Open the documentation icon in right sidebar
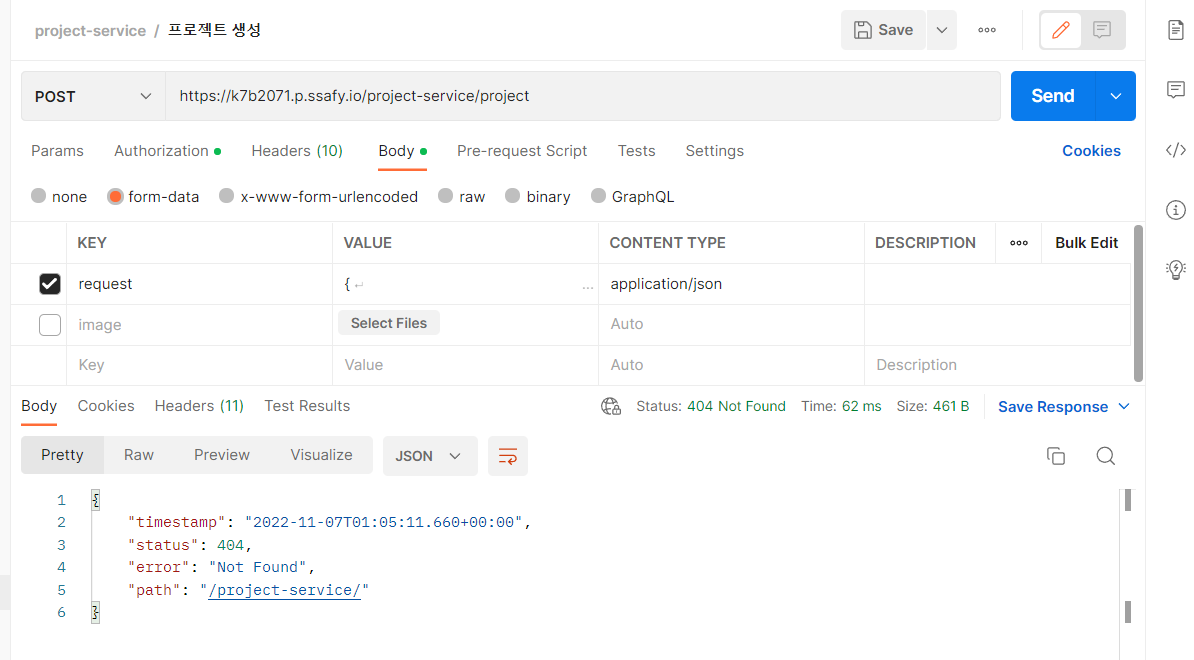 pos(1176,30)
